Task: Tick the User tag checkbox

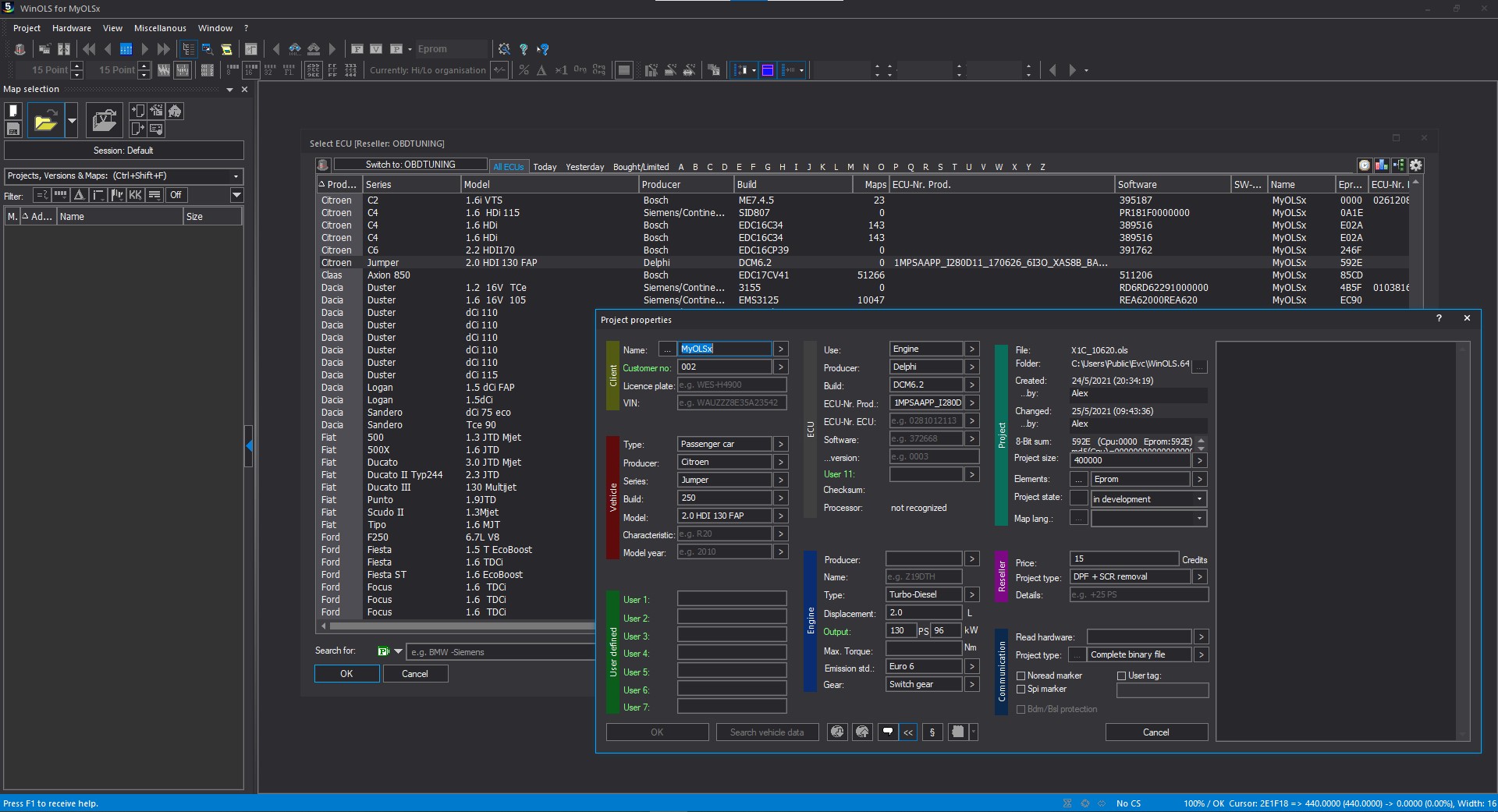Action: point(1121,675)
